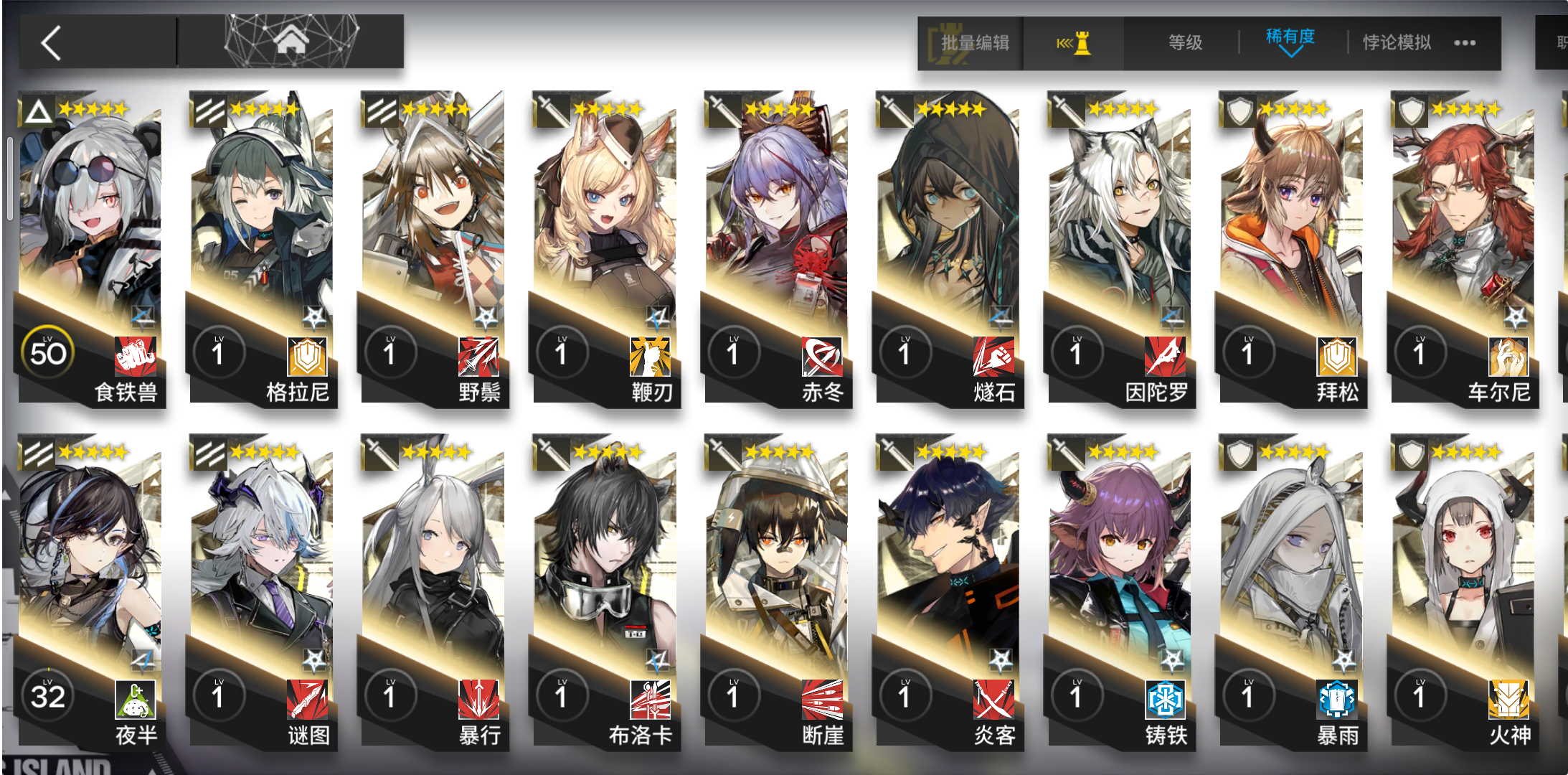
Task: Click 炎客's crossed swords skill icon
Action: pyautogui.click(x=993, y=699)
